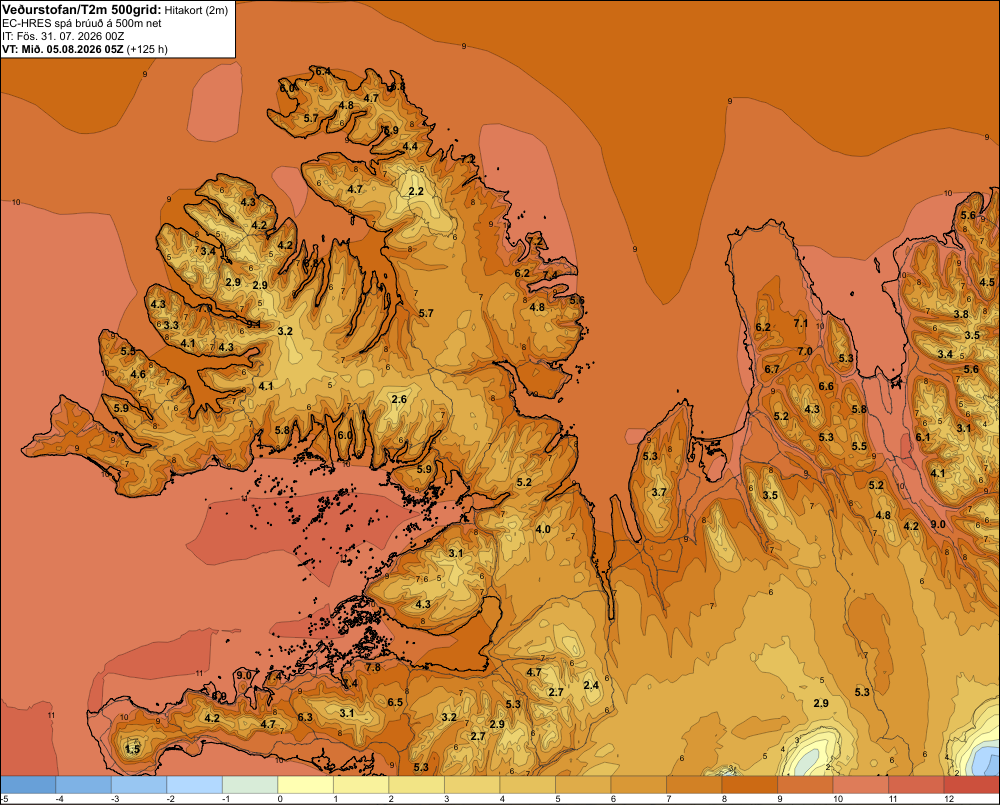Click the 2.2 temperature label on the map
1000x805 pixels.
click(x=416, y=191)
